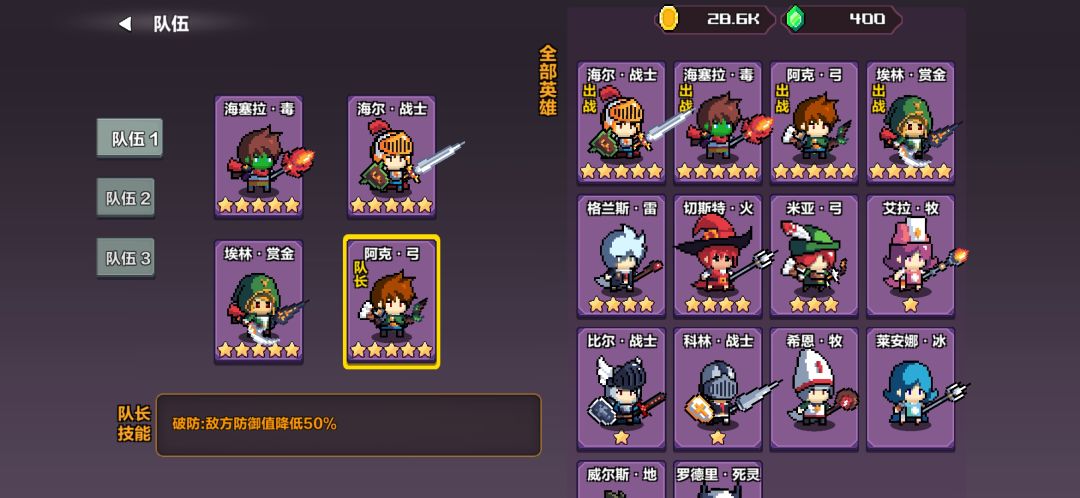Select 比尔·战士 hero card
The height and width of the screenshot is (498, 1080).
click(621, 389)
